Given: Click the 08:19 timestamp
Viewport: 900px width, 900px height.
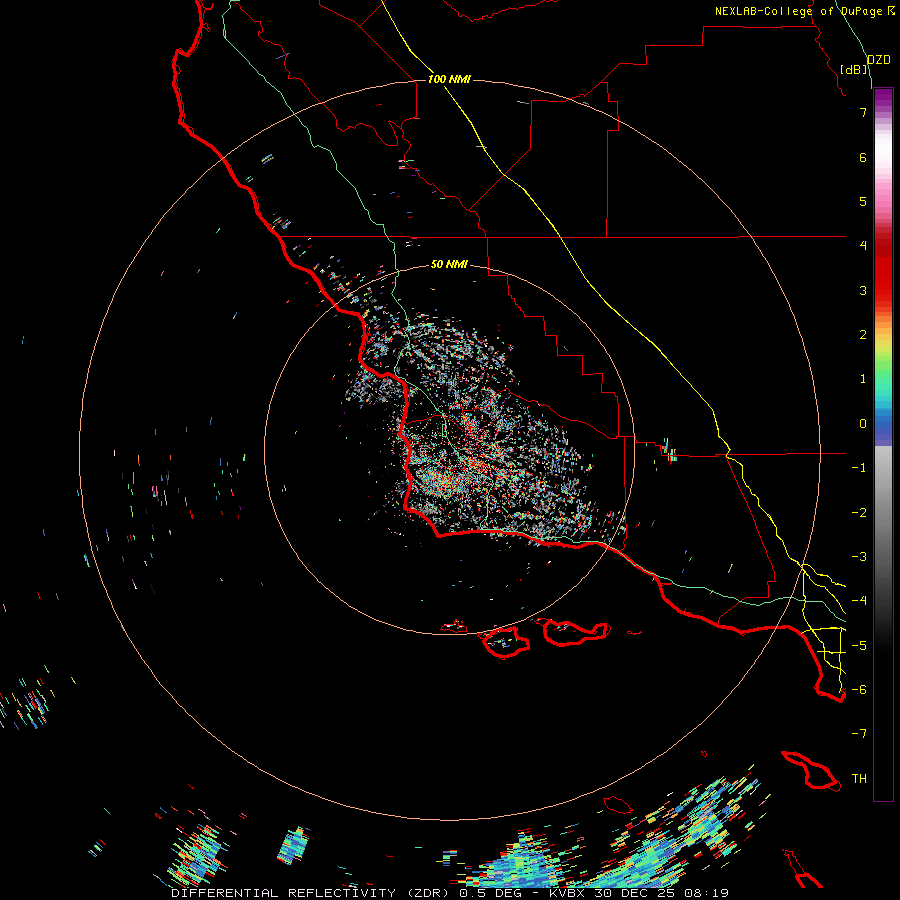Looking at the screenshot, I should click(707, 893).
